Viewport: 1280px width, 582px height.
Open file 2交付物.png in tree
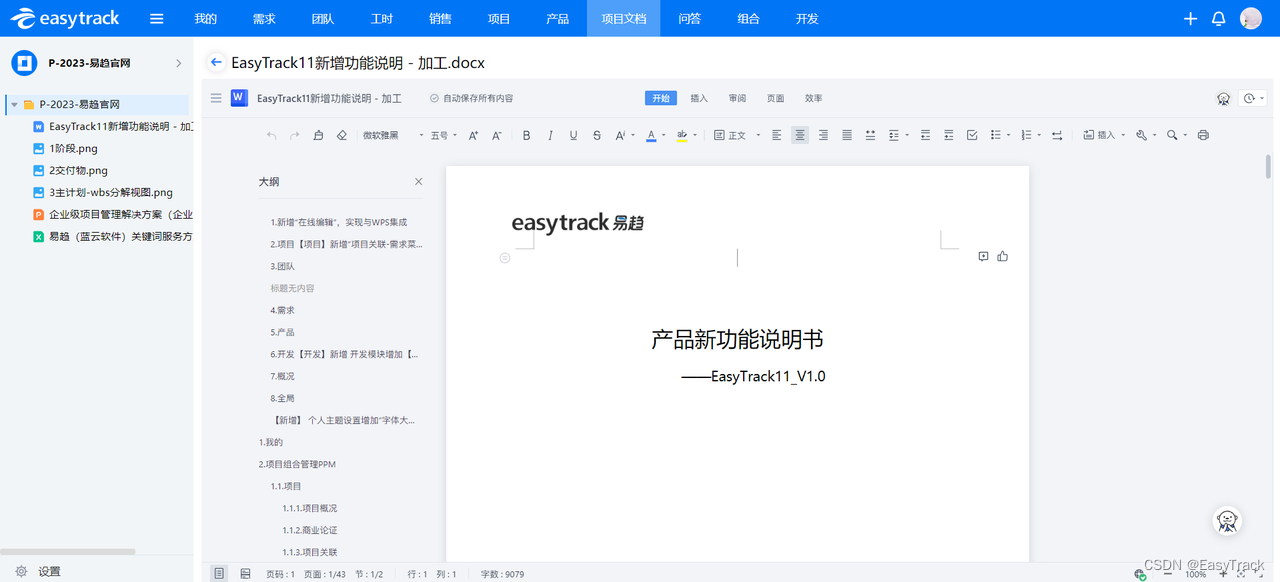coord(78,170)
